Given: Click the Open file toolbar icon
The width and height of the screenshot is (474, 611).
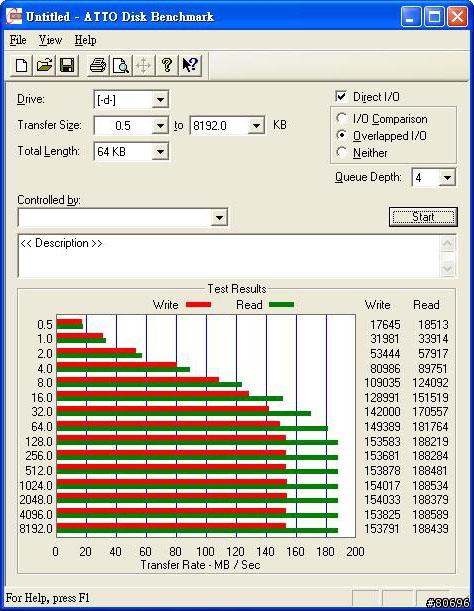Looking at the screenshot, I should click(x=44, y=65).
